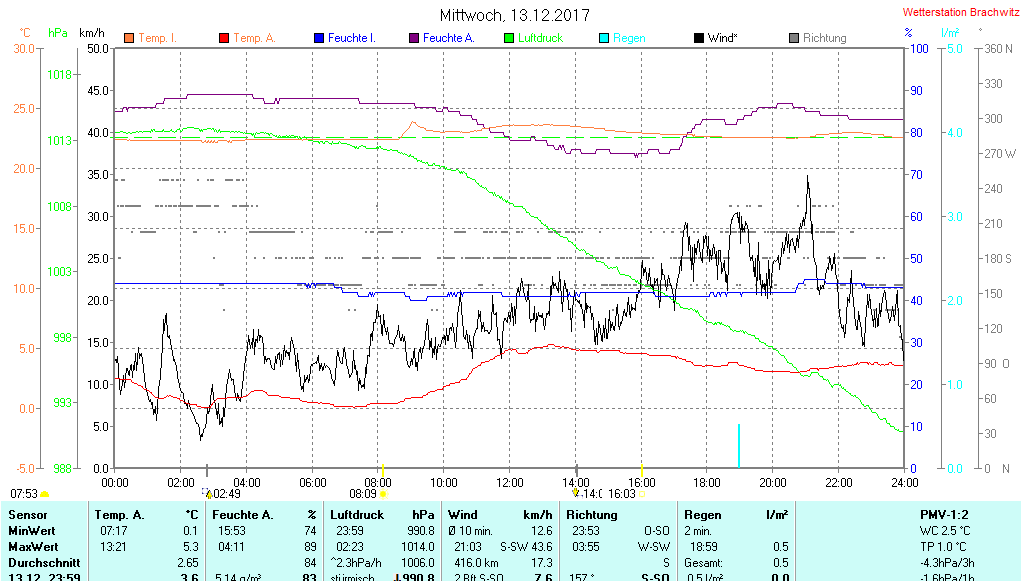This screenshot has height=581, width=1021.
Task: Click the yellow marker at 16:00 on axis
Action: (x=642, y=469)
